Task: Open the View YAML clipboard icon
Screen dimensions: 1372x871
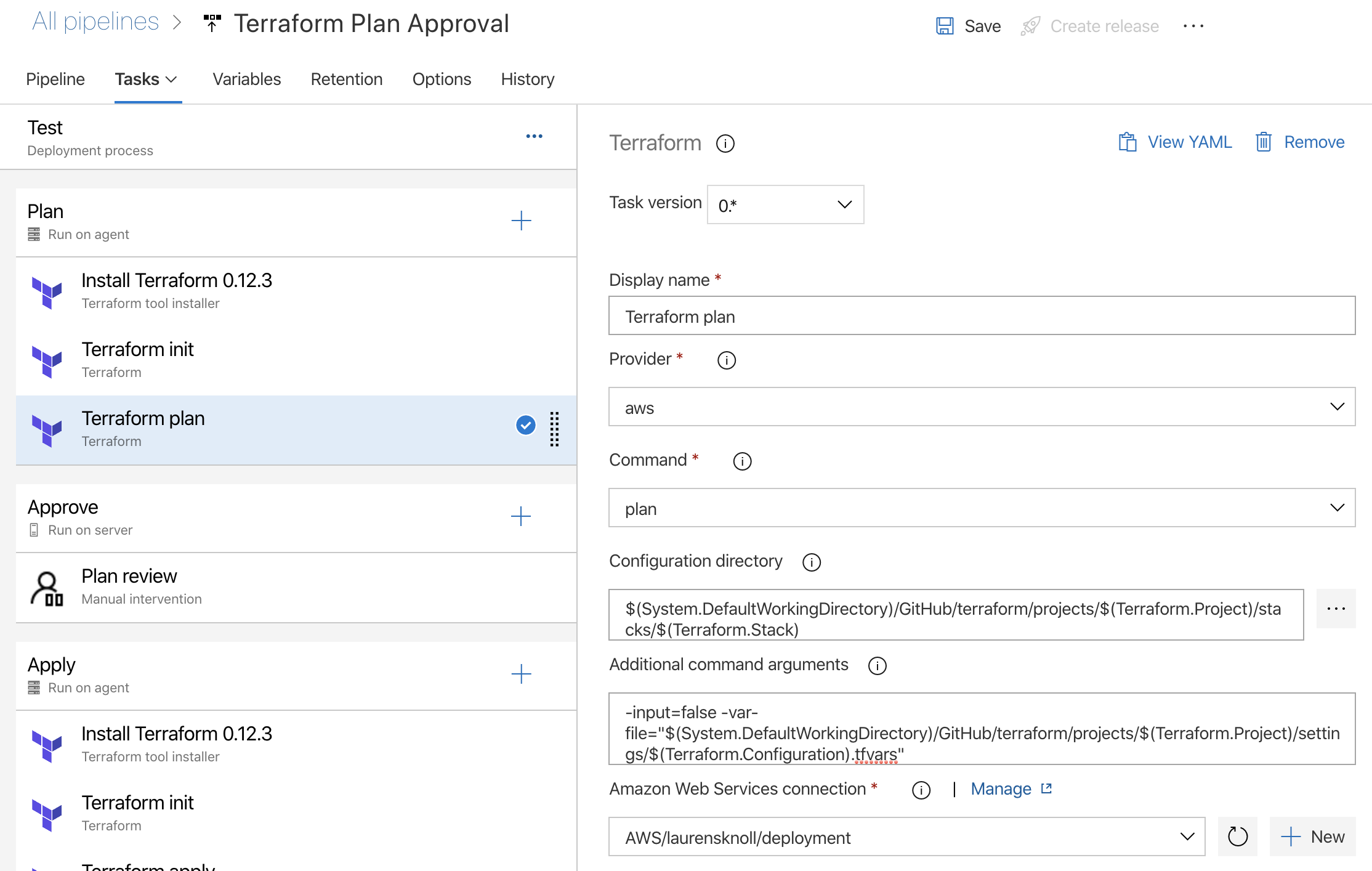Action: tap(1127, 142)
